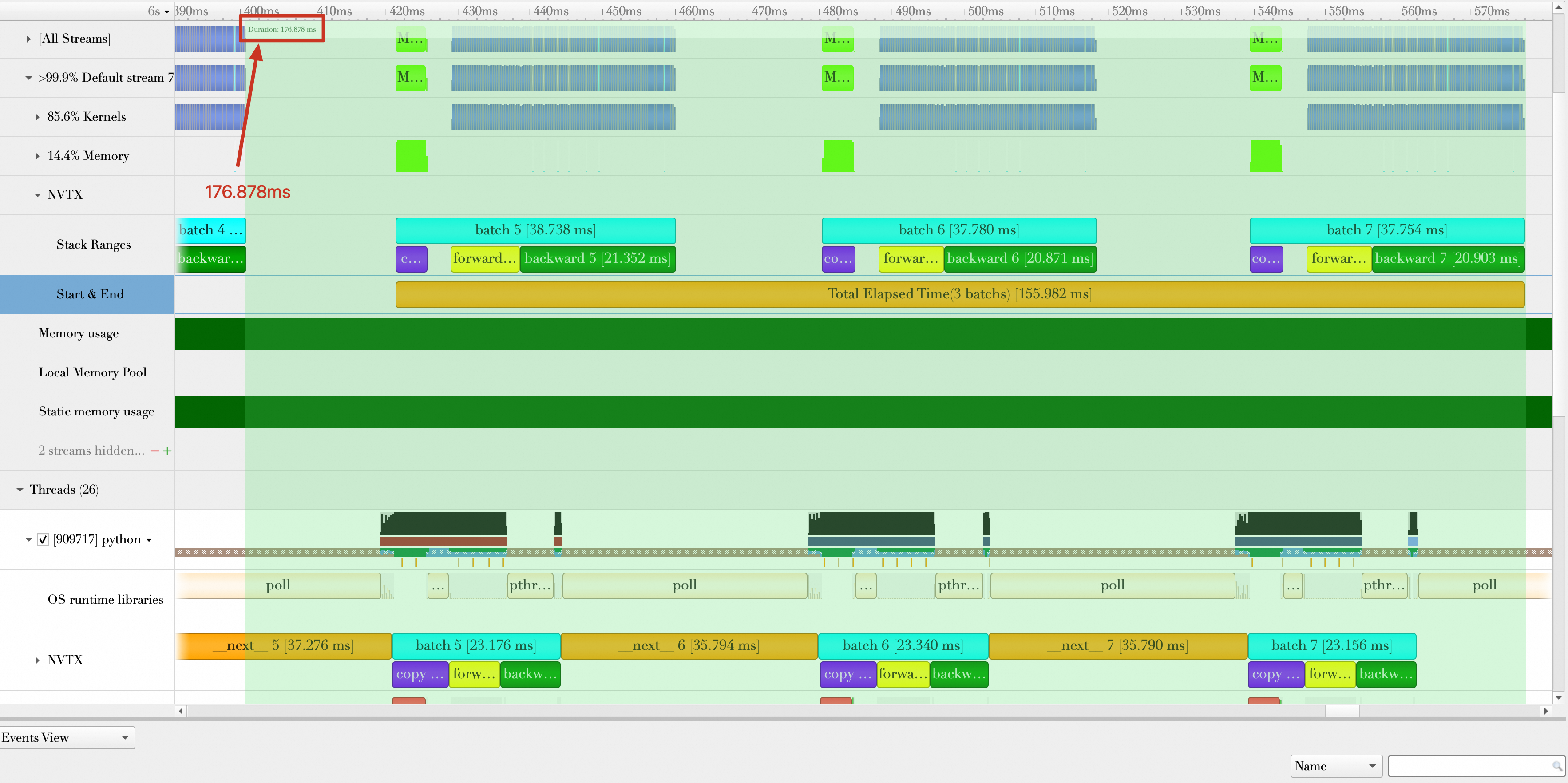
Task: Click the green plus to show hidden streams
Action: [167, 451]
